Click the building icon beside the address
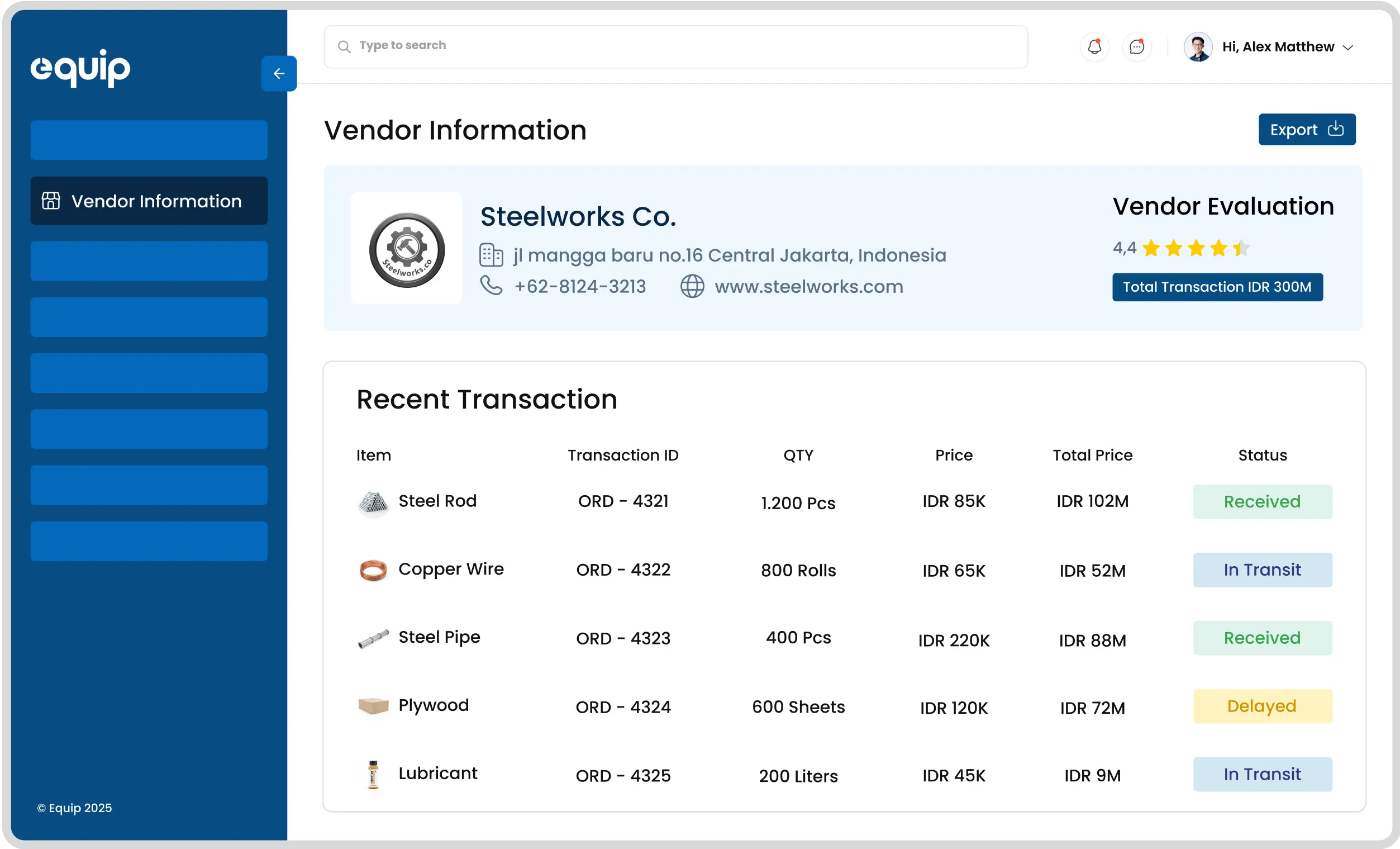The width and height of the screenshot is (1400, 849). click(491, 255)
